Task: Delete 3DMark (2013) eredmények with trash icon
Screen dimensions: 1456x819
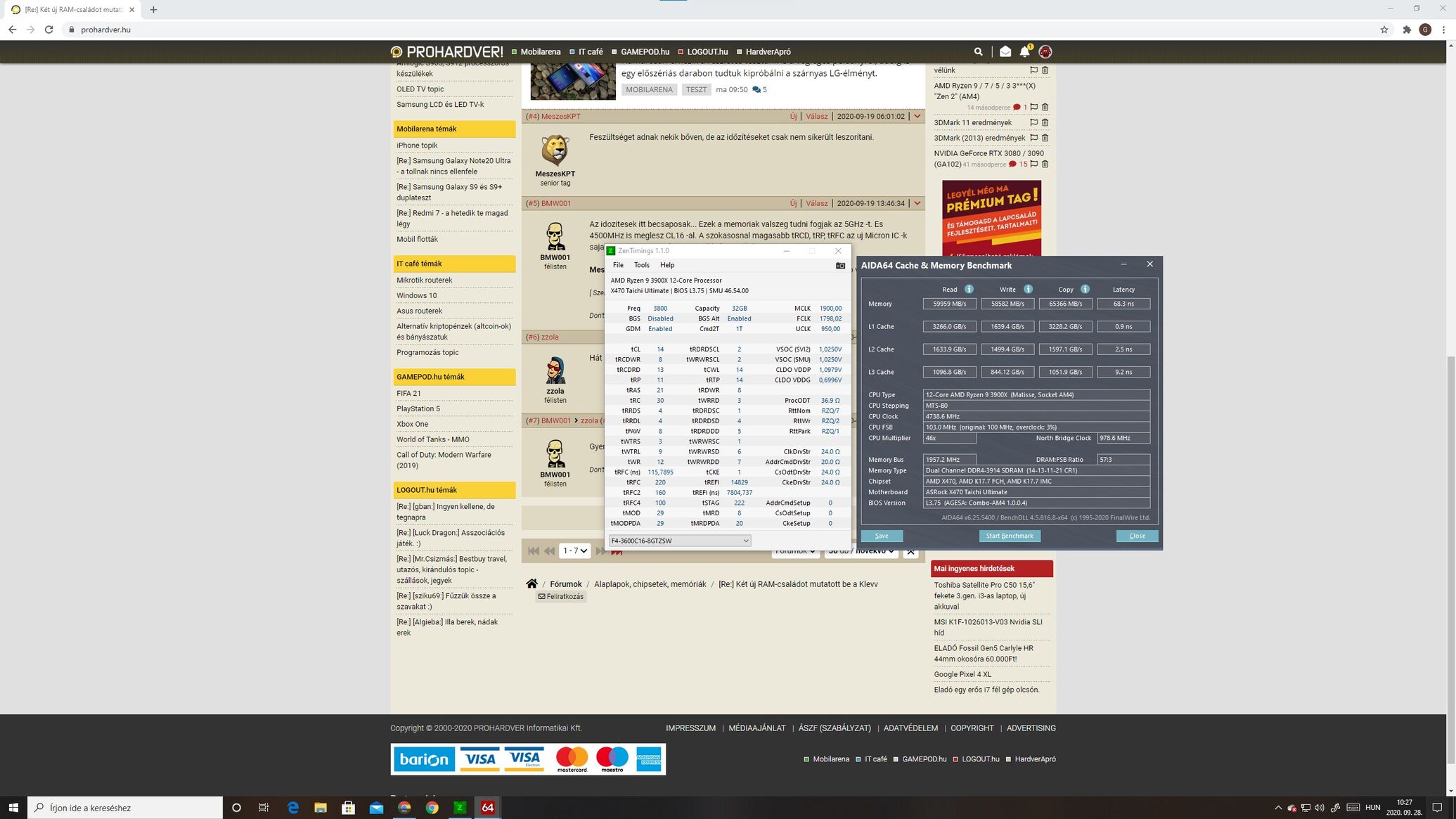Action: 1045,138
